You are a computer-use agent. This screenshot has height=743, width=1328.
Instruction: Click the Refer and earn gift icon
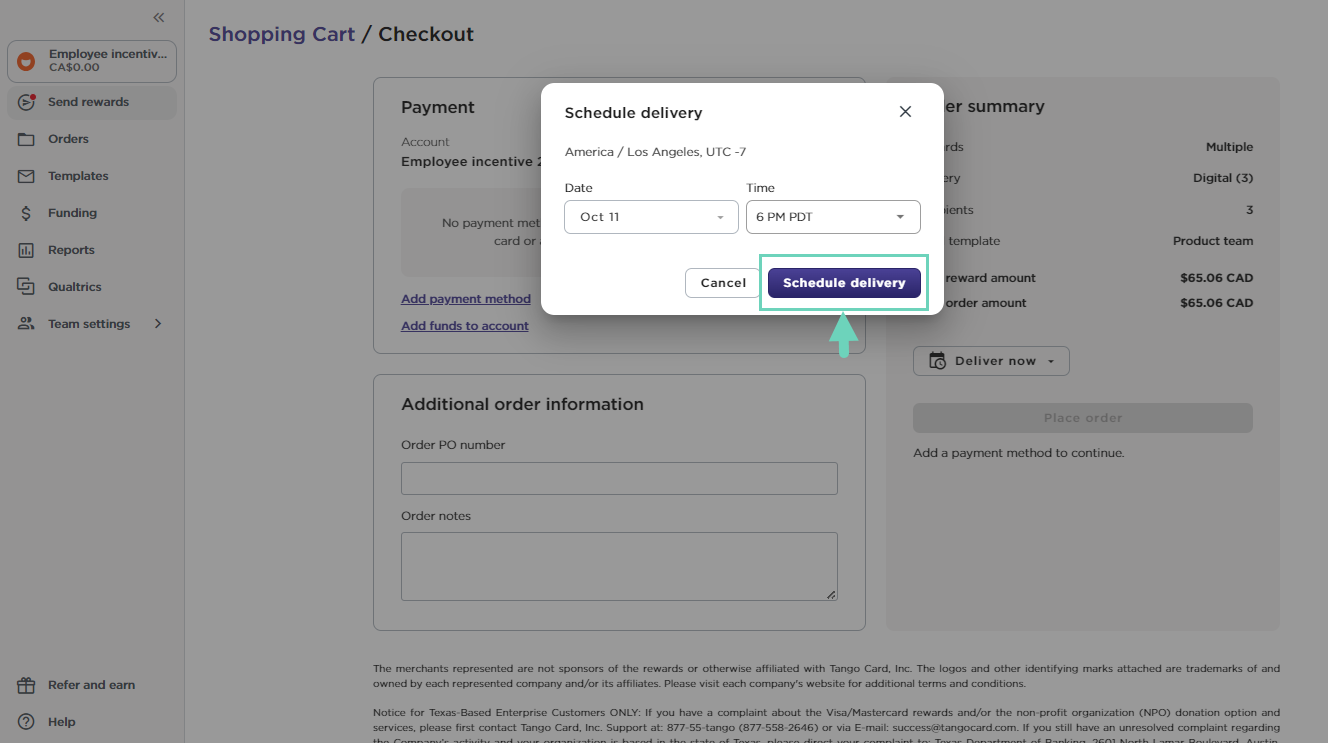point(27,685)
